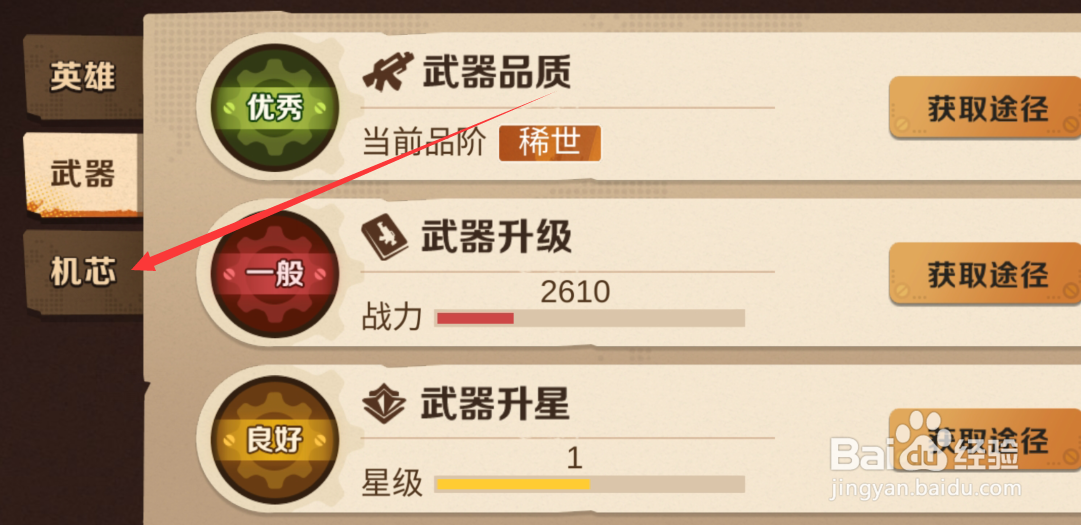Click the 2610 power value
Screen dimensions: 1081x525
tap(575, 293)
